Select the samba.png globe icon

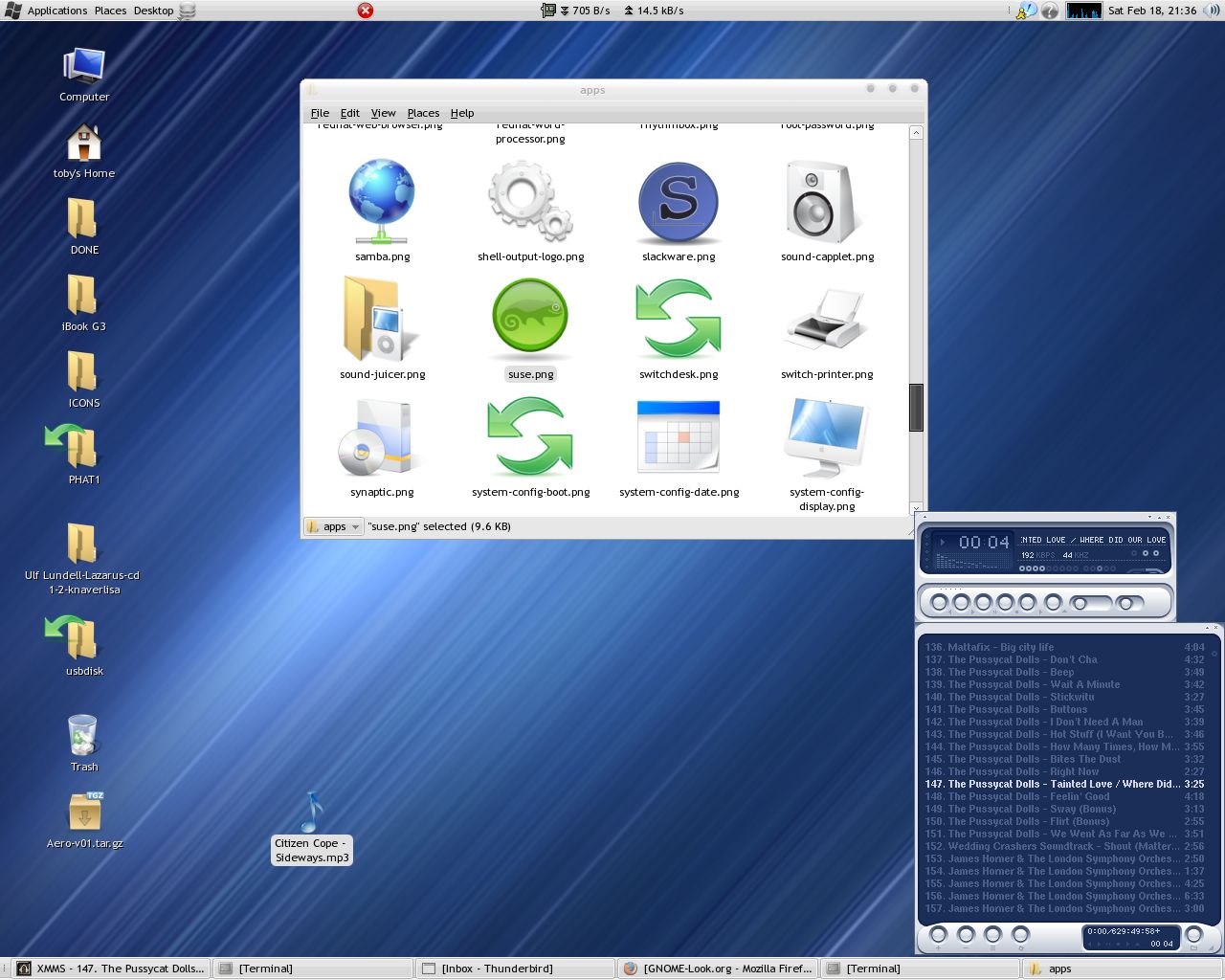click(382, 202)
